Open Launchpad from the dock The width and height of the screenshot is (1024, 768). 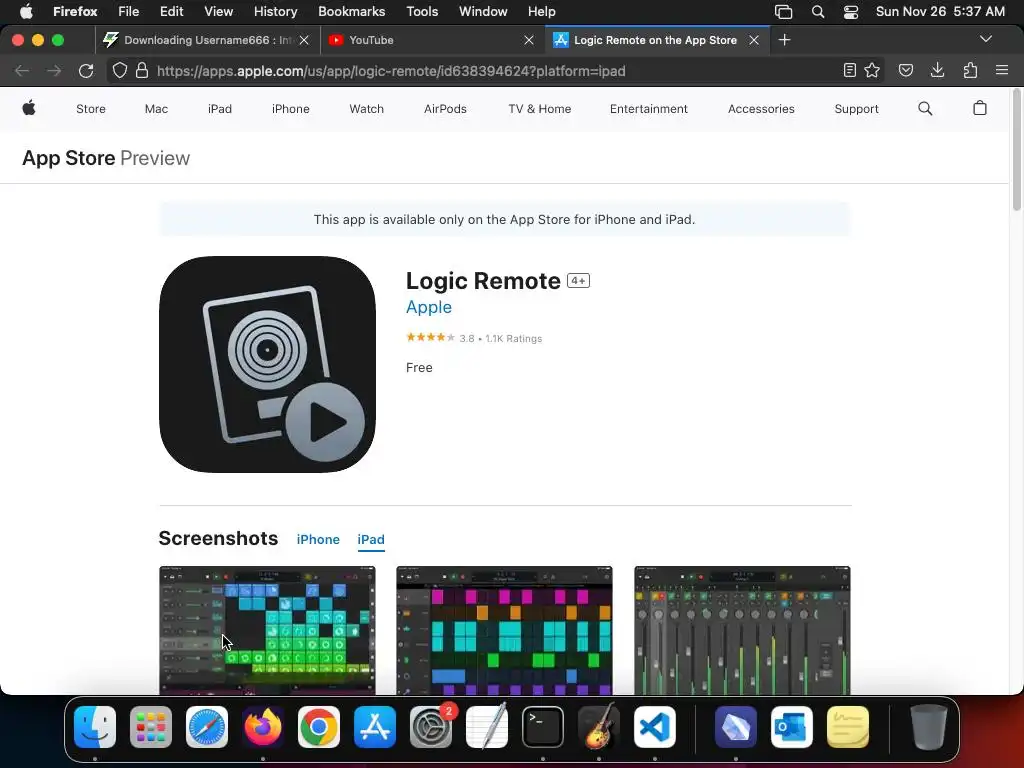pos(151,727)
